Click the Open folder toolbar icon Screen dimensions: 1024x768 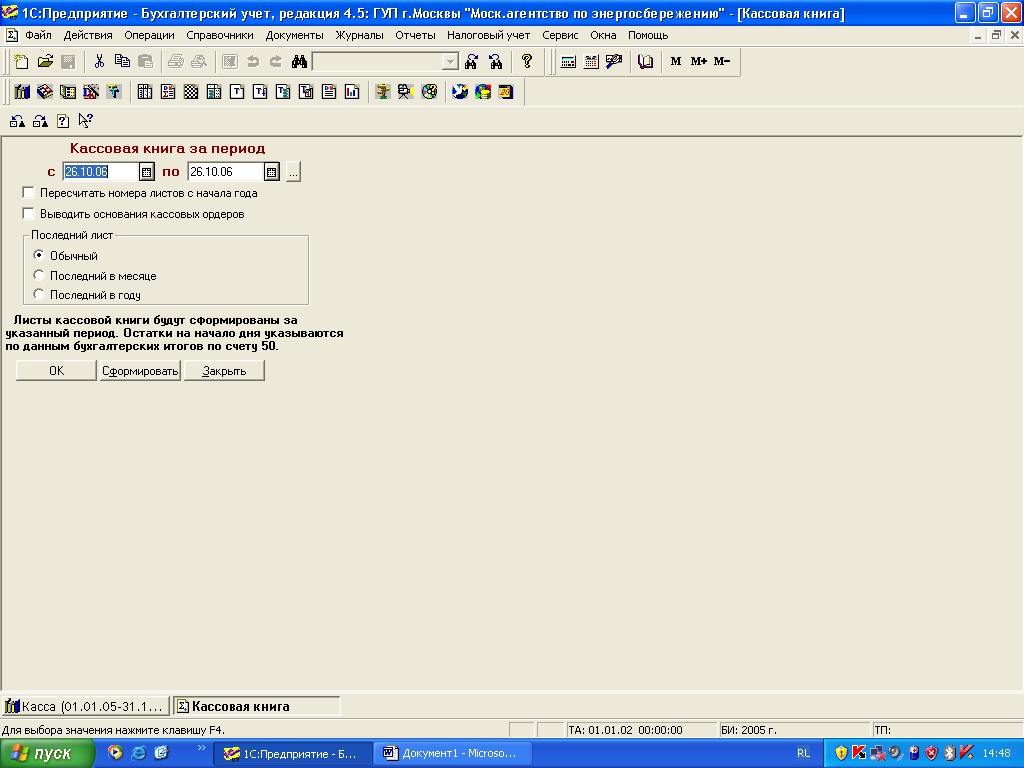point(45,61)
